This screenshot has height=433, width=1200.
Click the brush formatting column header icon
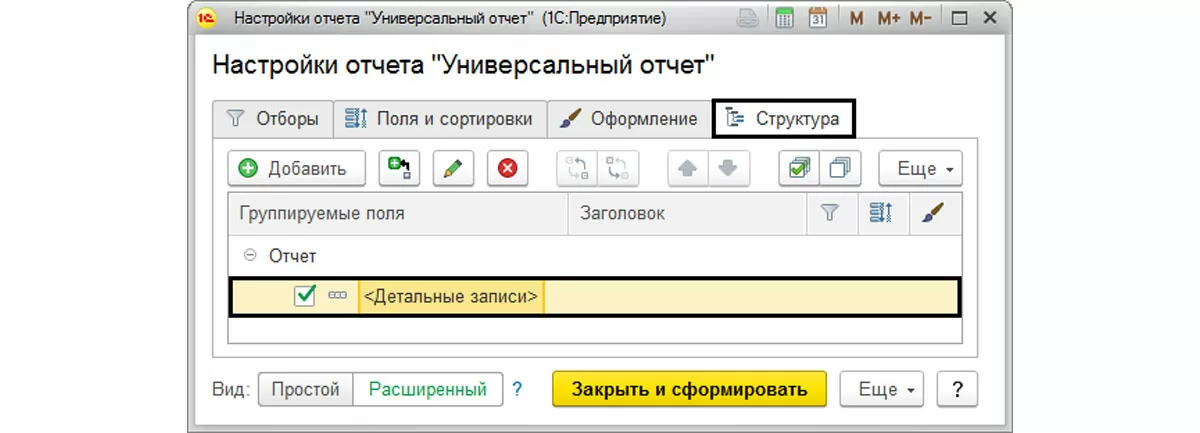[x=932, y=213]
